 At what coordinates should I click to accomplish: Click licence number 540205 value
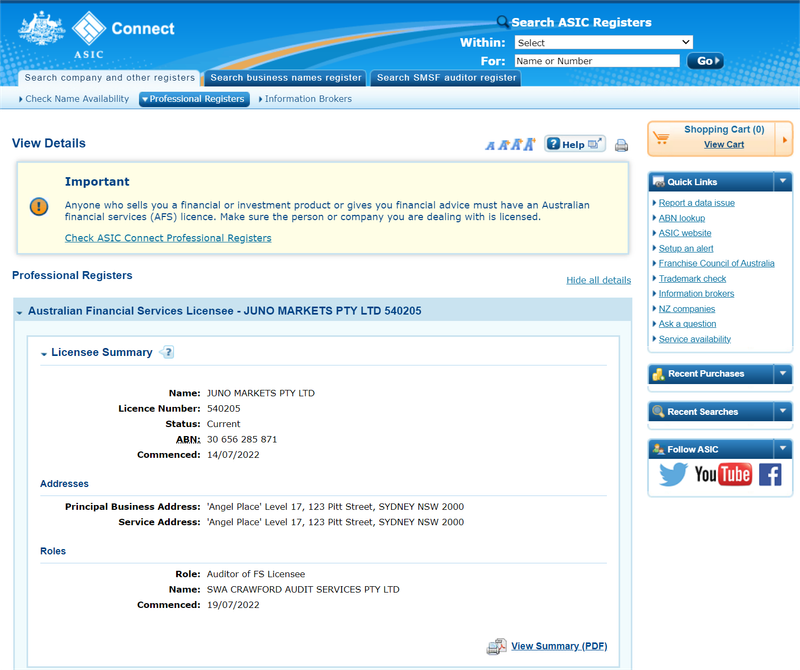223,409
